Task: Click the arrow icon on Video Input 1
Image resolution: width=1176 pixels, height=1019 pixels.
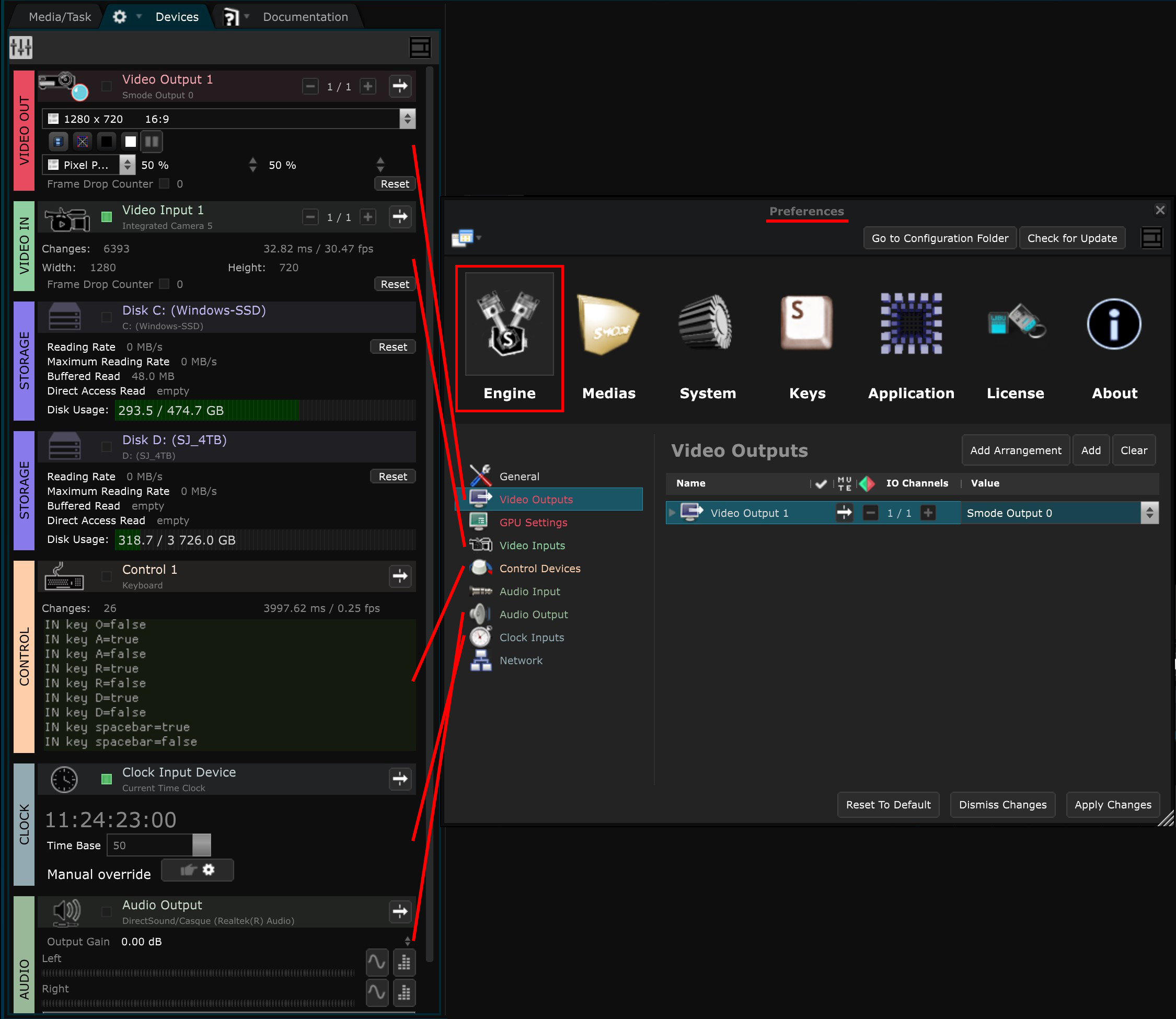Action: click(x=400, y=217)
